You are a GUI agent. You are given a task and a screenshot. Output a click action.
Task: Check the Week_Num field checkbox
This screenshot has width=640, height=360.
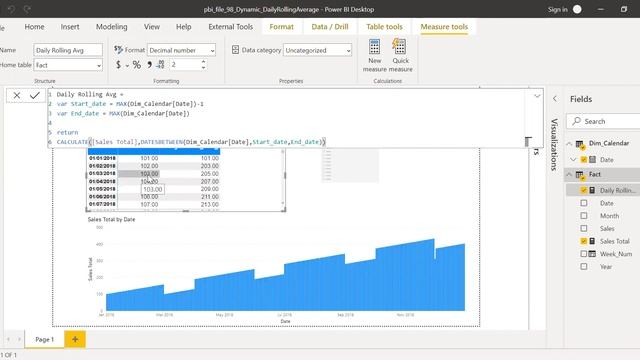click(x=584, y=254)
